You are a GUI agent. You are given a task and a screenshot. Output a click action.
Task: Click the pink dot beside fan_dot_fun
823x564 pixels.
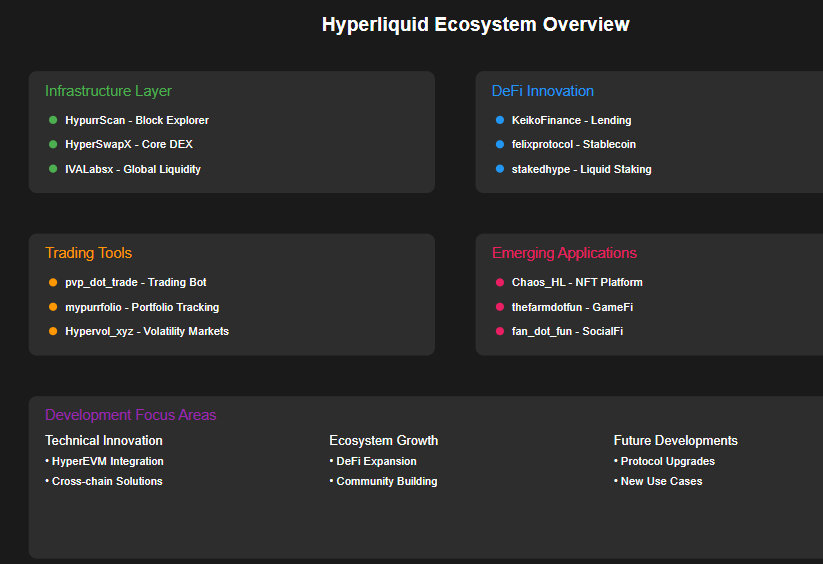coord(500,331)
